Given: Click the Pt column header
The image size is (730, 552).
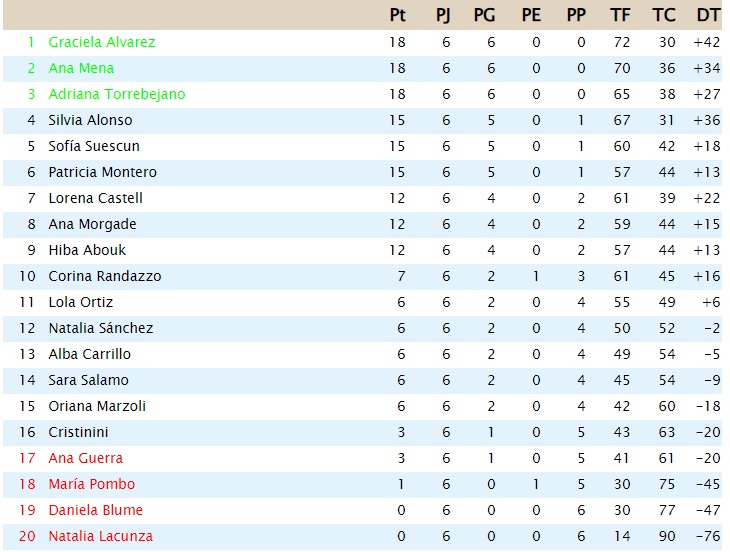Looking at the screenshot, I should [397, 15].
